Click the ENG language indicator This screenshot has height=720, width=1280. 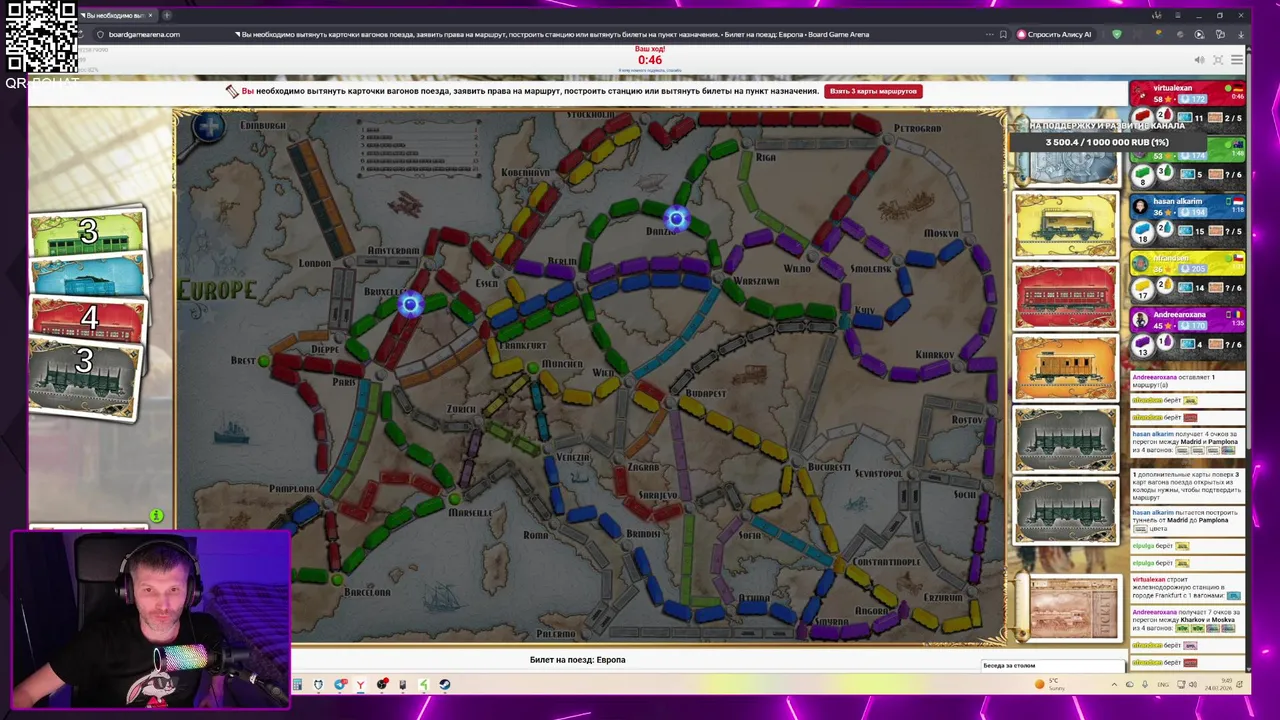click(x=1163, y=685)
